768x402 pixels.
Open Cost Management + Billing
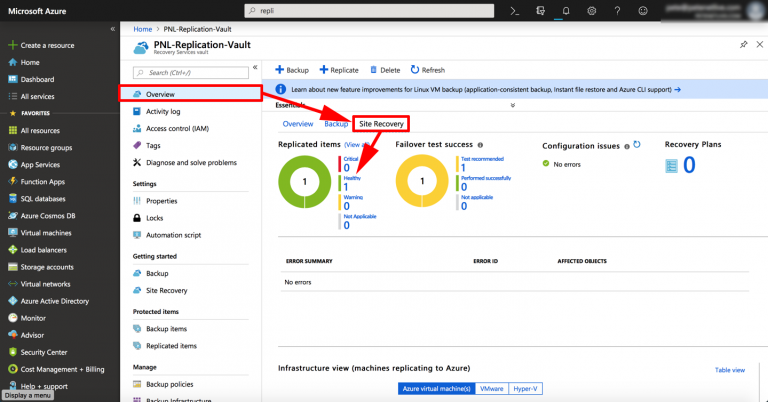[x=63, y=370]
